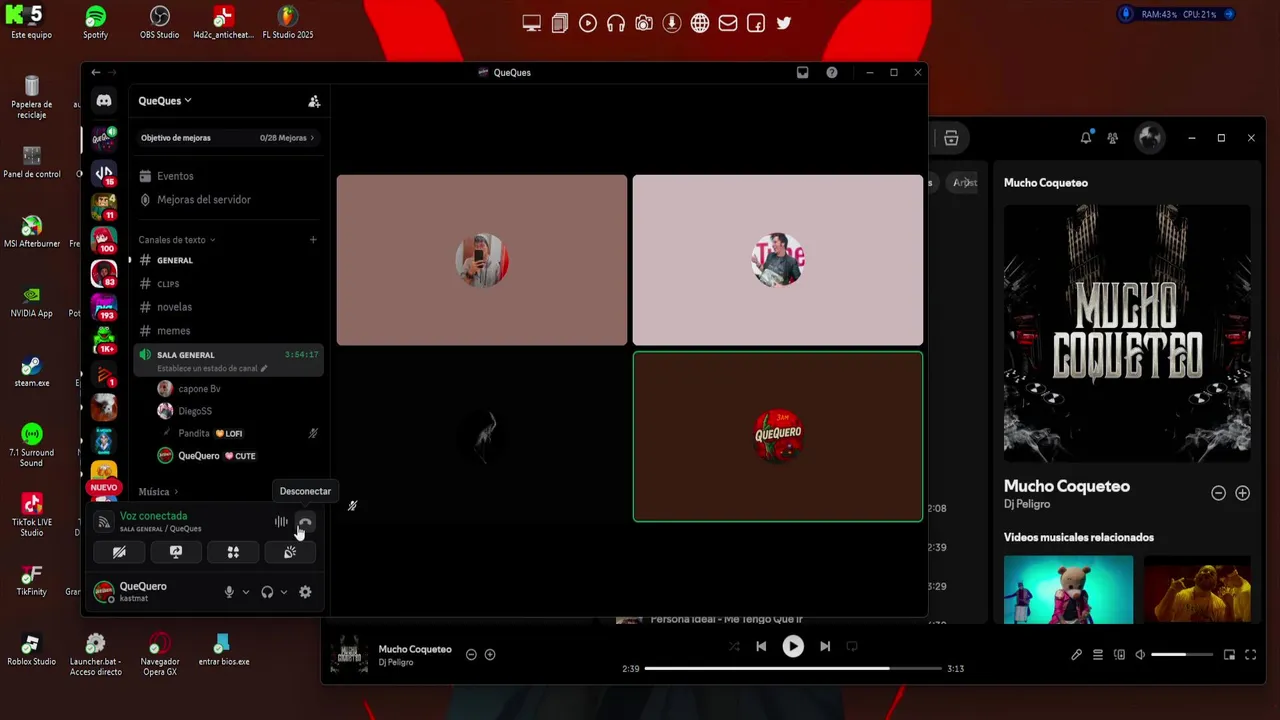Open the camera icon in the top launcher bar
This screenshot has width=1280, height=720.
click(644, 23)
